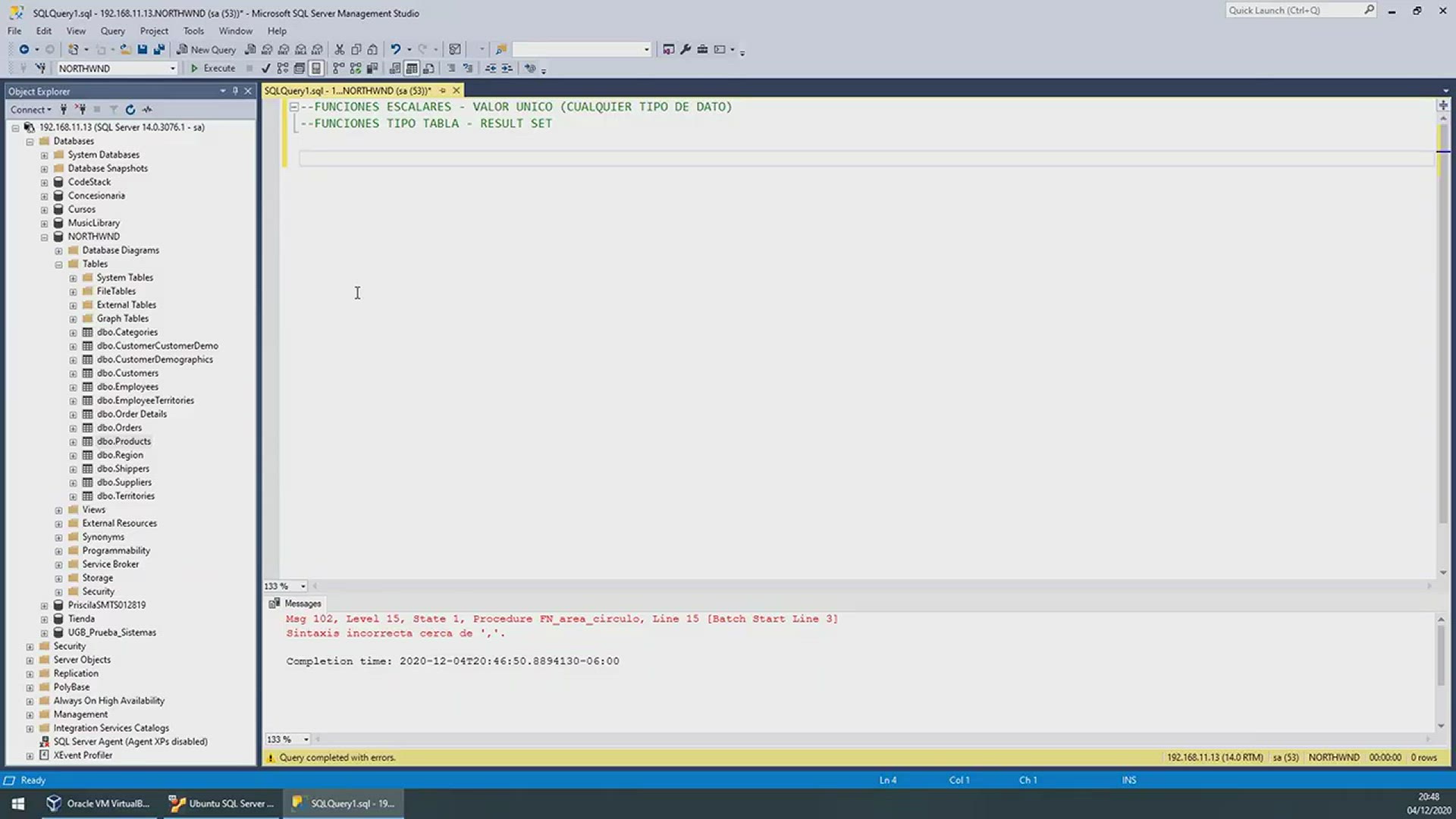Click the Parse checkmark icon
This screenshot has height=819, width=1456.
click(x=265, y=68)
